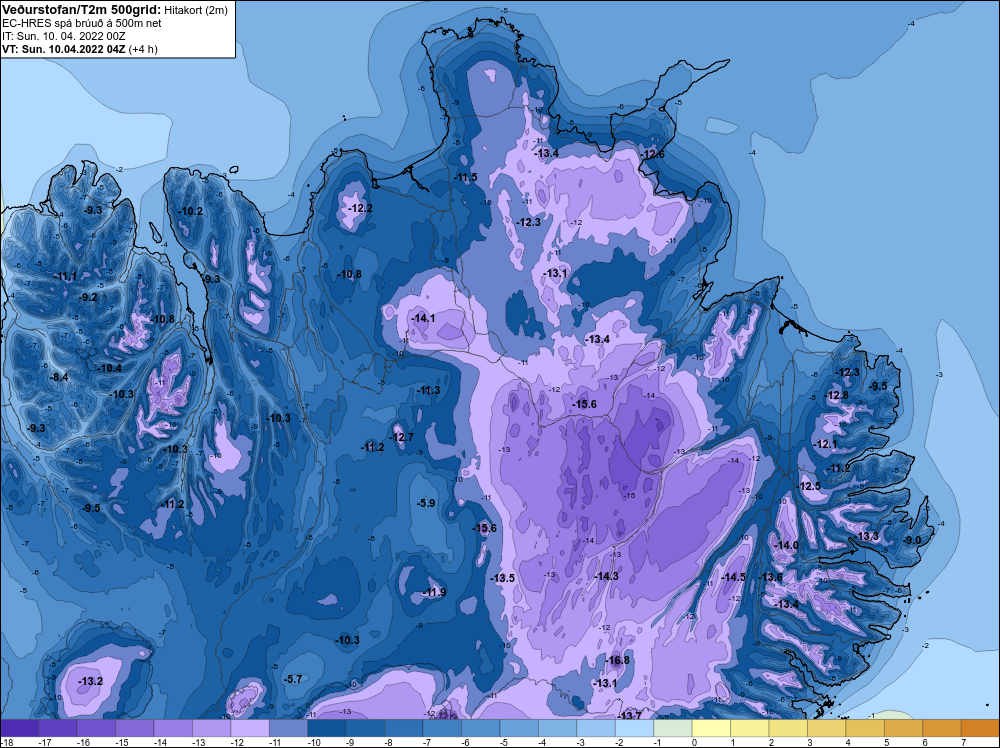
Task: Click the -12.8 temperature value
Action: 837,395
